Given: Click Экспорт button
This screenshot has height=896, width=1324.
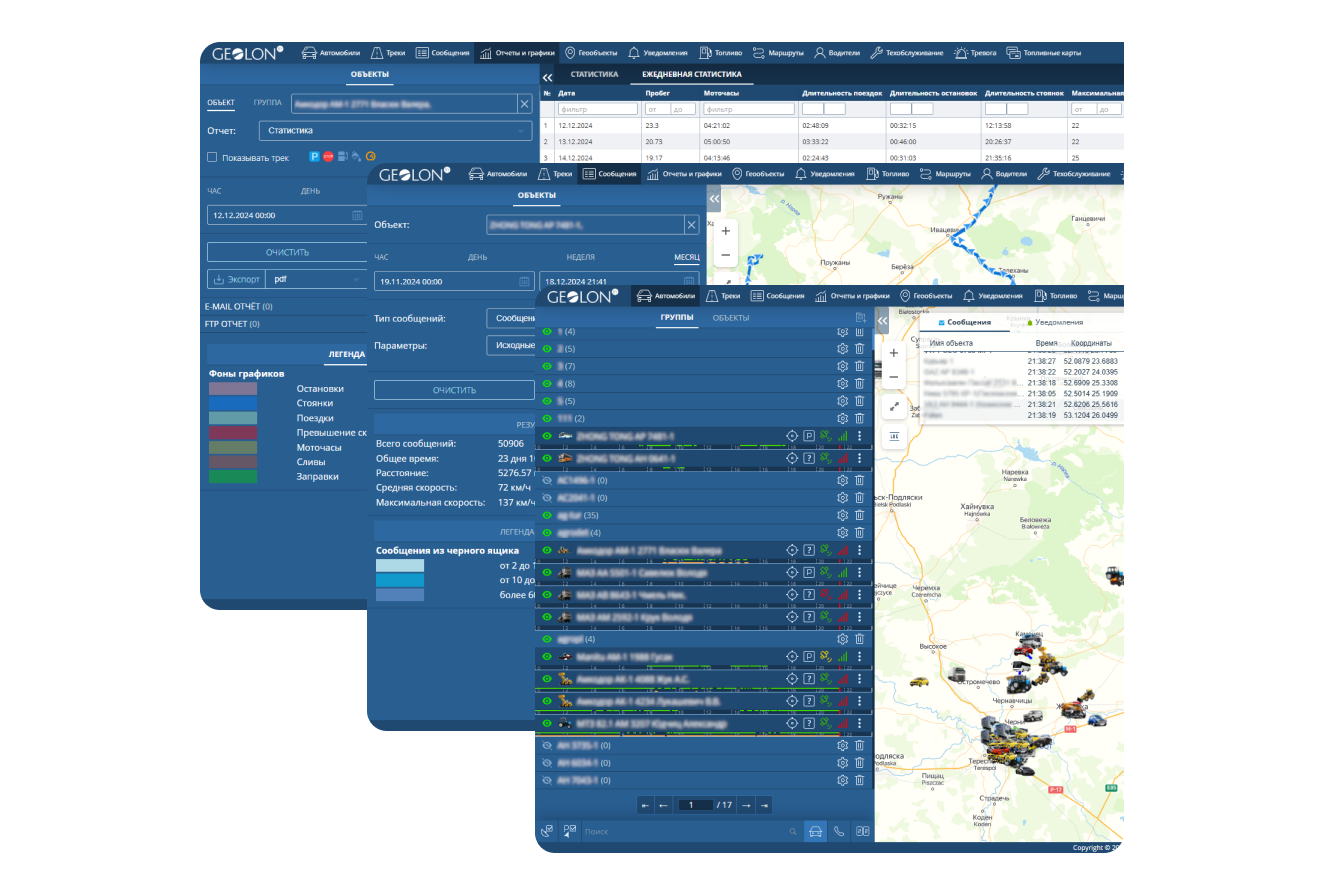Looking at the screenshot, I should (x=237, y=279).
